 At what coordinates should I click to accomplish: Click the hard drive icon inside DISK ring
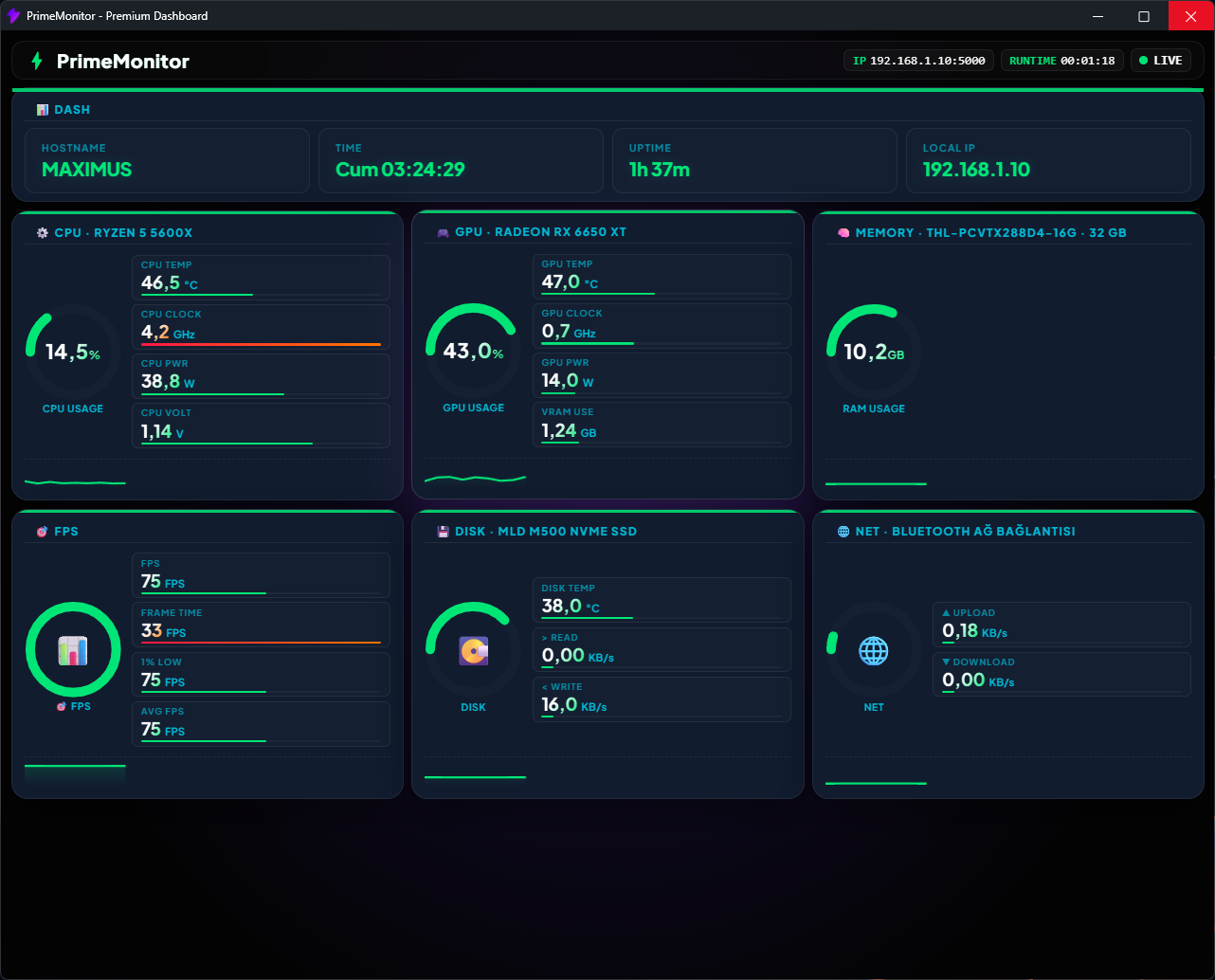474,650
